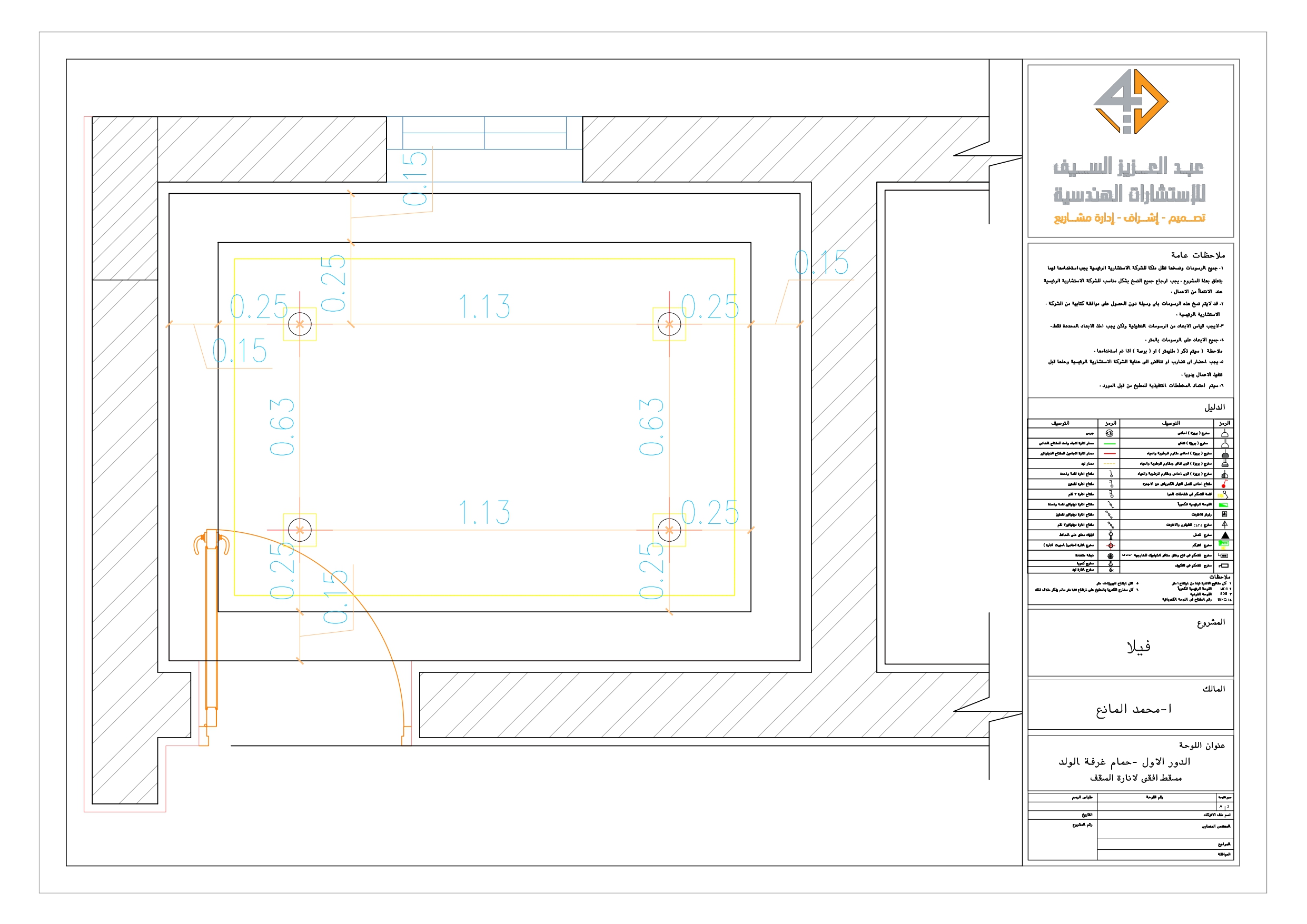This screenshot has width=1307, height=924.
Task: Click the bottom-right ceiling light fixture symbol
Action: [669, 530]
